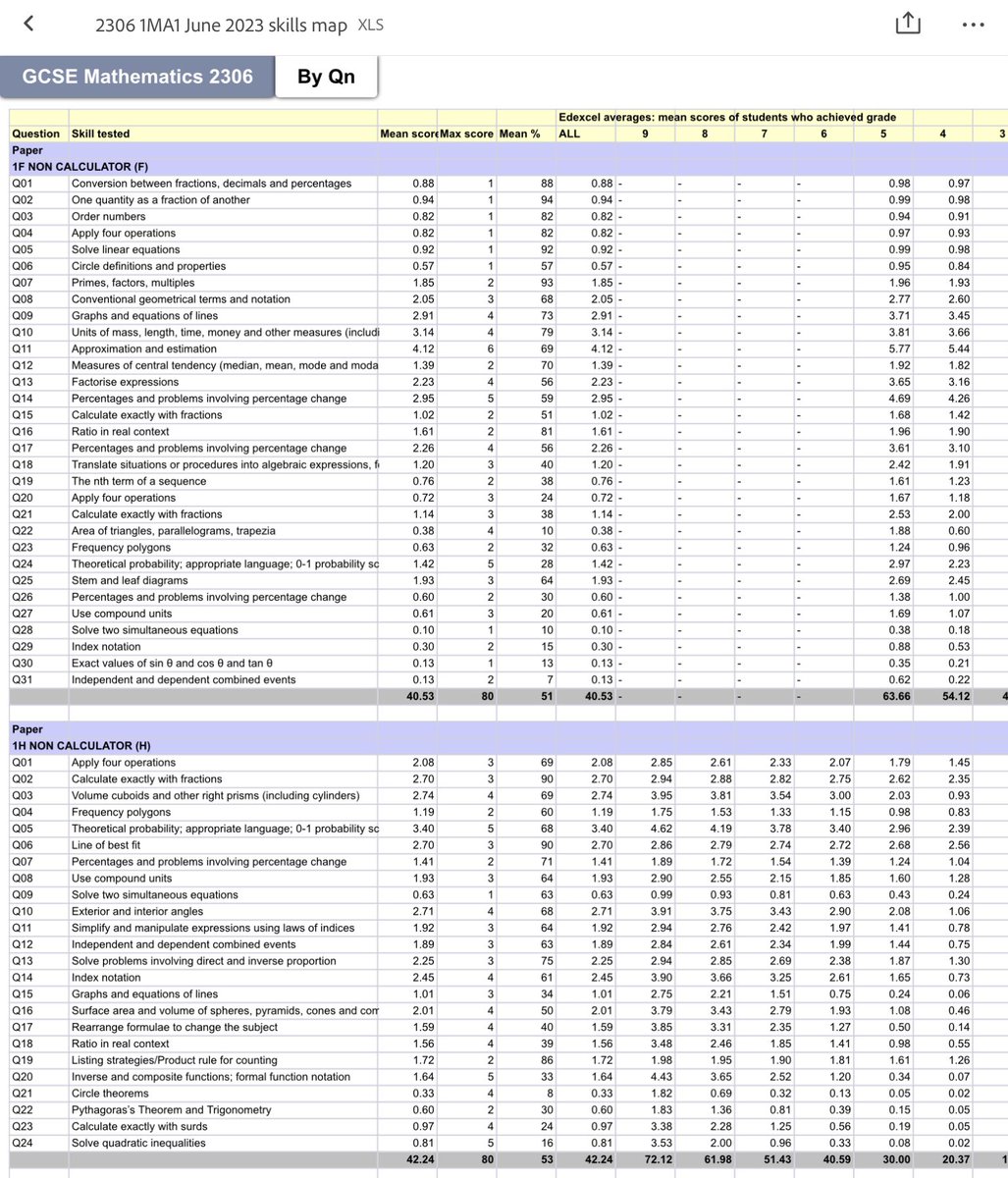Tap the back chevron arrow
This screenshot has height=1178, width=1008.
pos(28,24)
